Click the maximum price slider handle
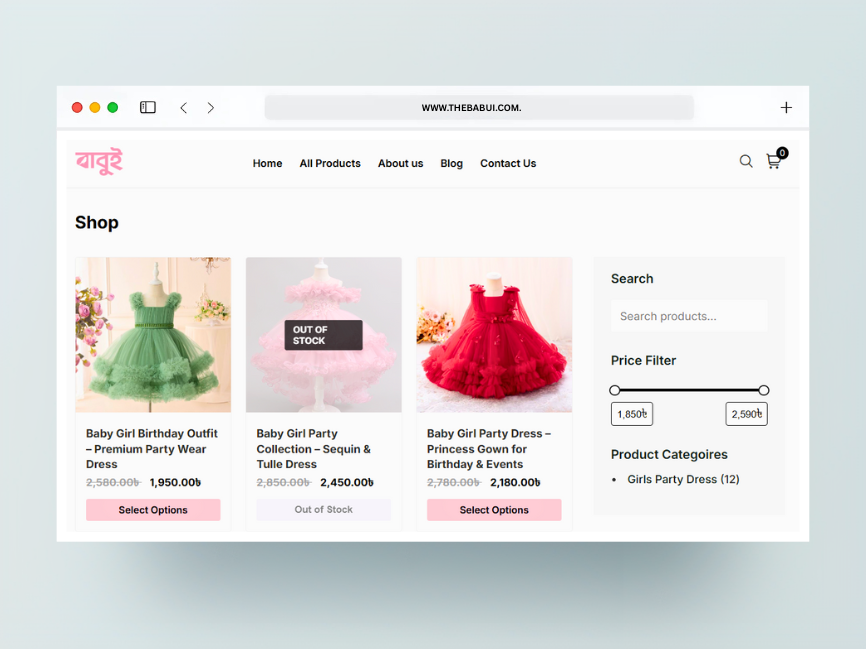The image size is (866, 649). coord(764,390)
